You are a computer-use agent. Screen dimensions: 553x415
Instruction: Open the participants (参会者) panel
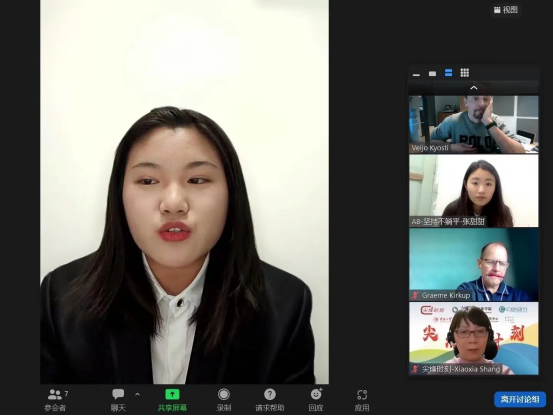55,394
